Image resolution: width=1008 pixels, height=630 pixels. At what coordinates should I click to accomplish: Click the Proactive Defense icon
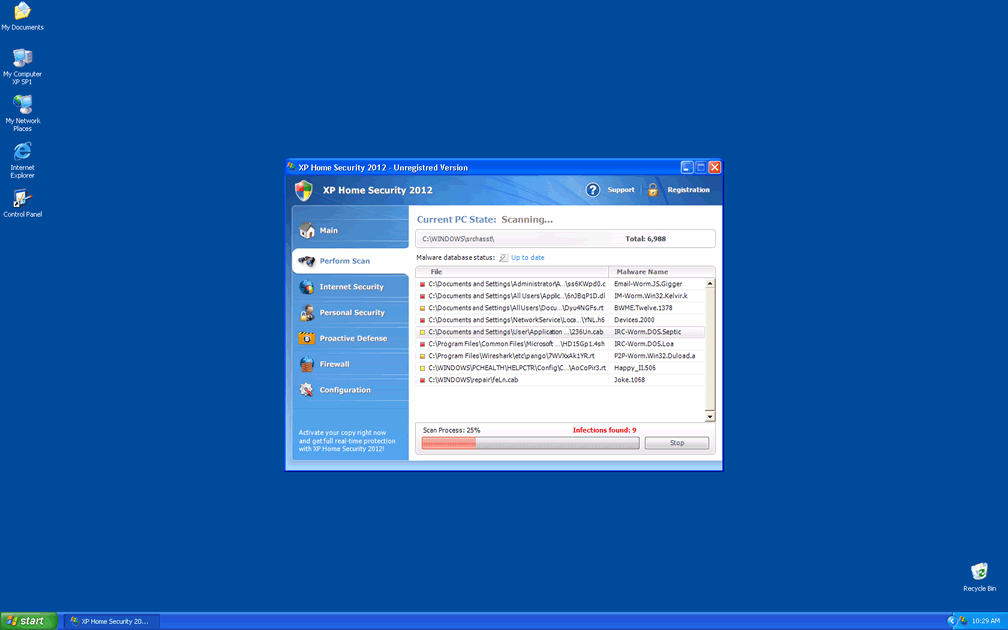pyautogui.click(x=306, y=339)
